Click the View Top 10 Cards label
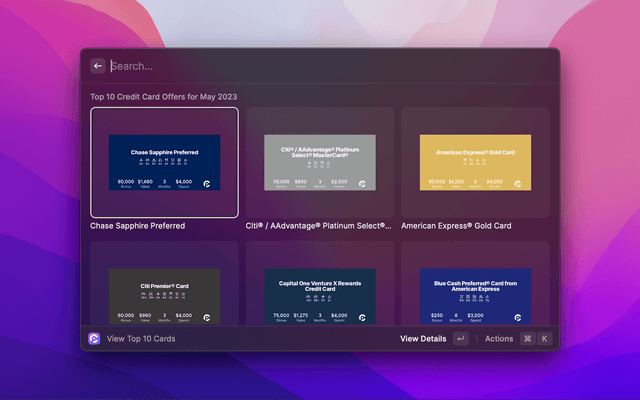This screenshot has height=400, width=640. [141, 339]
